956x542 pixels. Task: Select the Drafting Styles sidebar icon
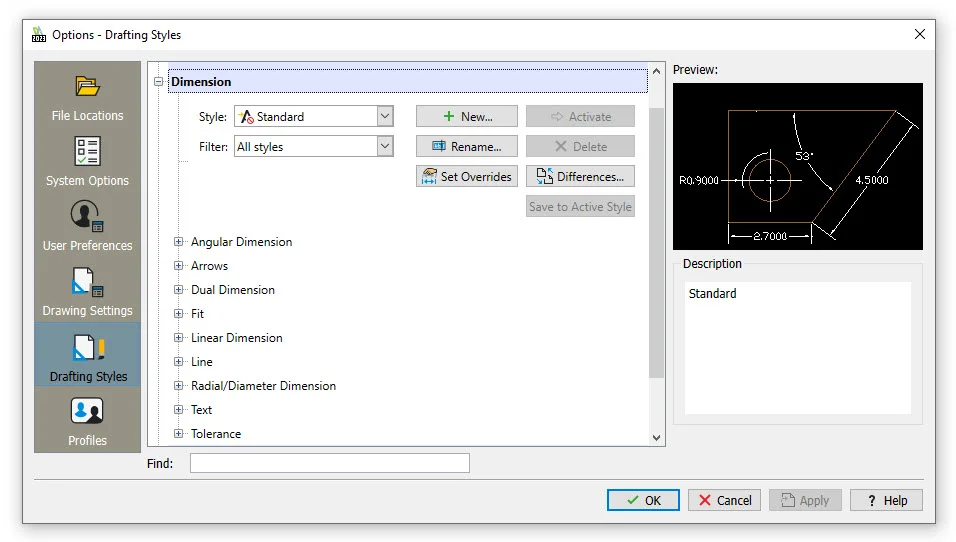[88, 348]
